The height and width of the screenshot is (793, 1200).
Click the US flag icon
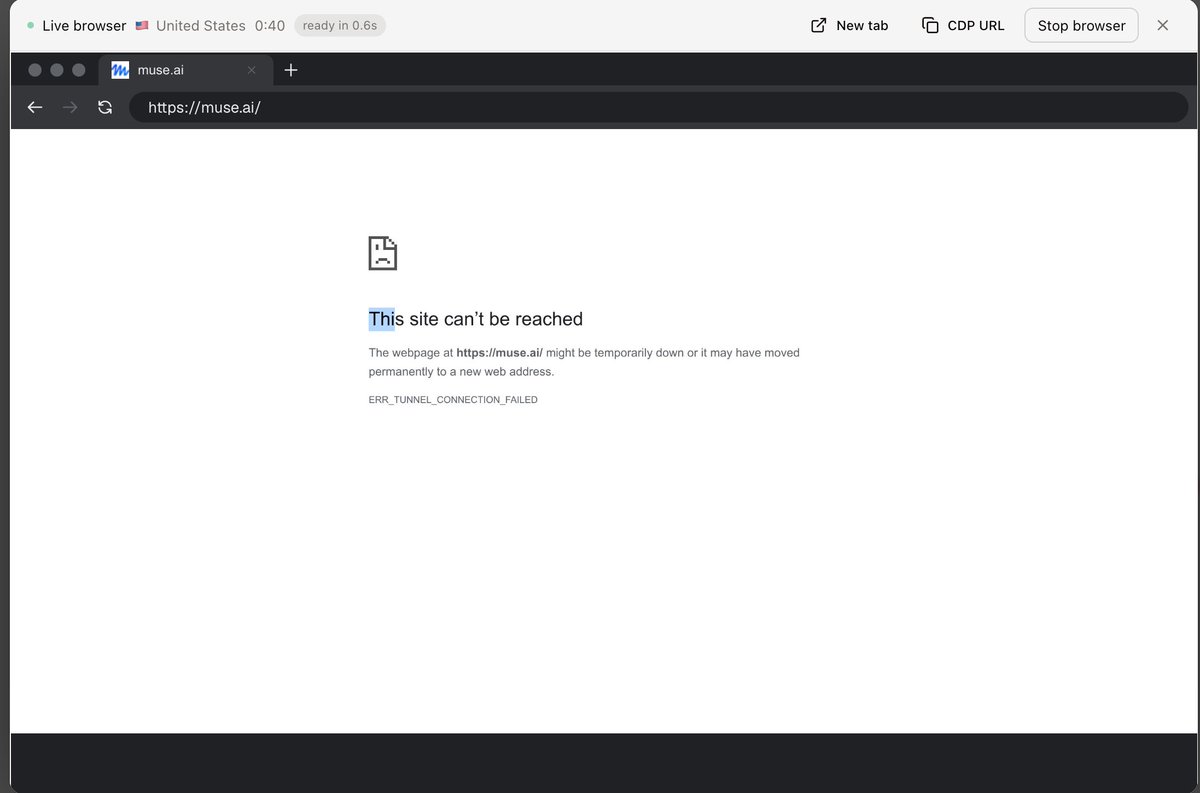point(142,25)
